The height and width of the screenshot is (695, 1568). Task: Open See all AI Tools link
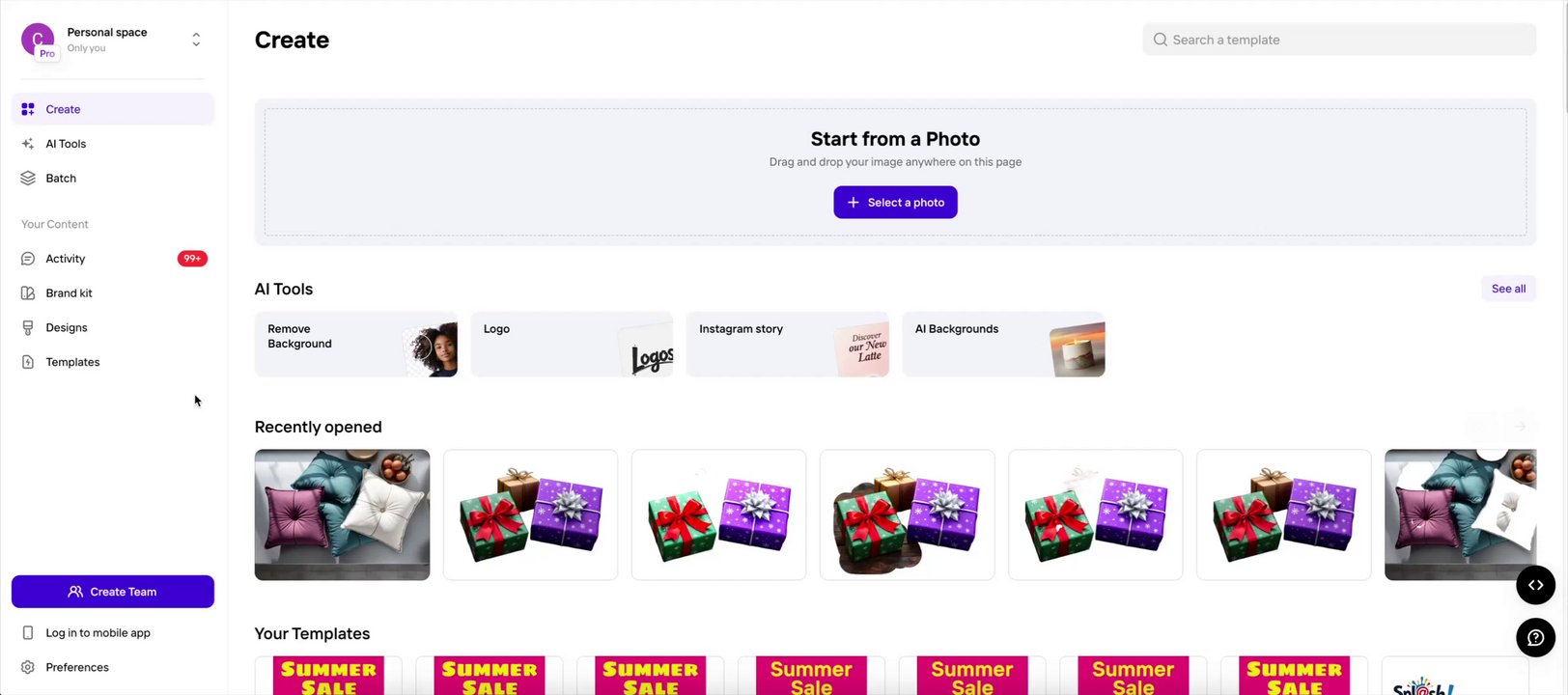(x=1508, y=289)
